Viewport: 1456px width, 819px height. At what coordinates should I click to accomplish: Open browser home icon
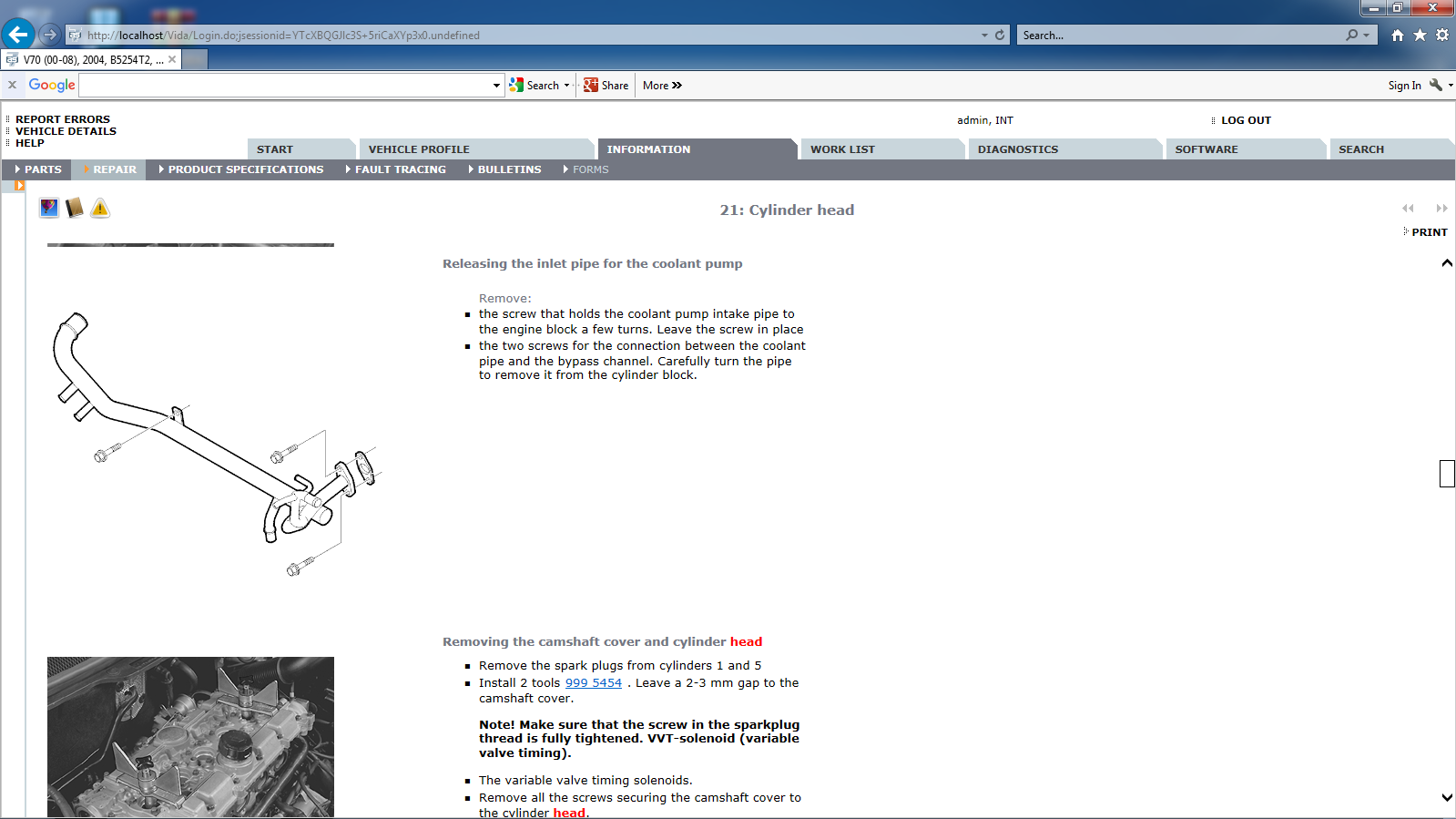1398,35
